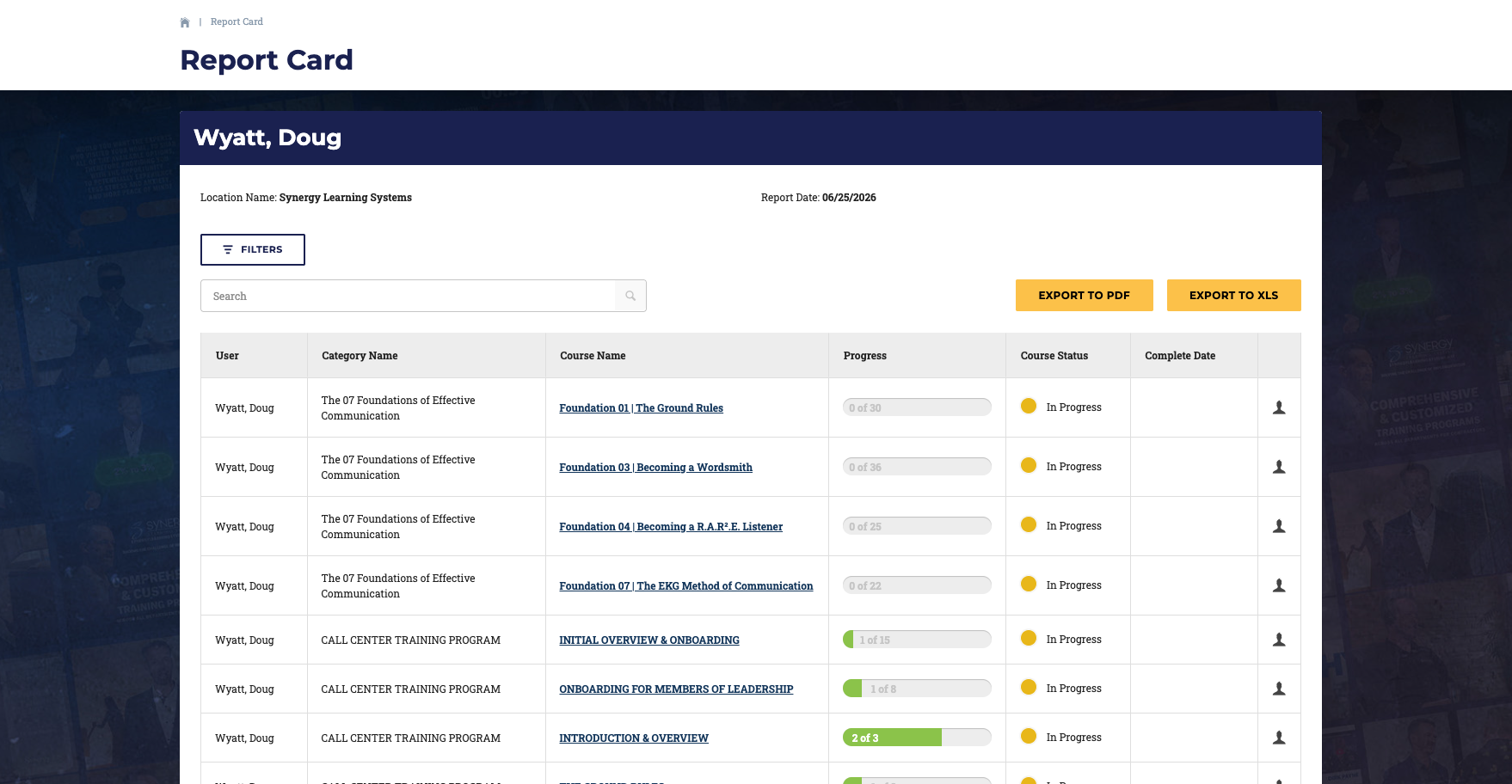
Task: Click user icon for Onboarding Leadership row
Action: tap(1279, 689)
